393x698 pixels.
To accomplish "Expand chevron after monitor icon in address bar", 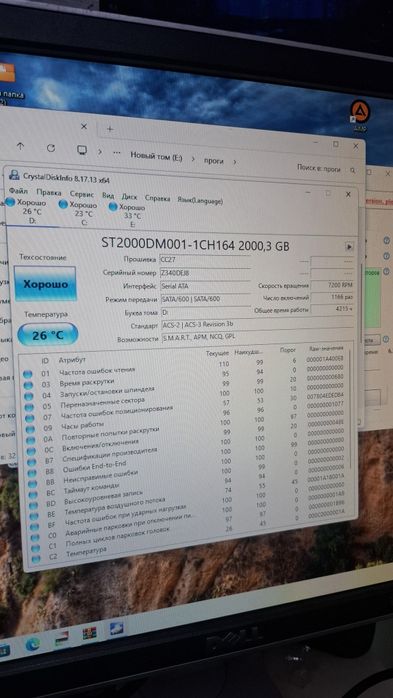I will (x=100, y=151).
